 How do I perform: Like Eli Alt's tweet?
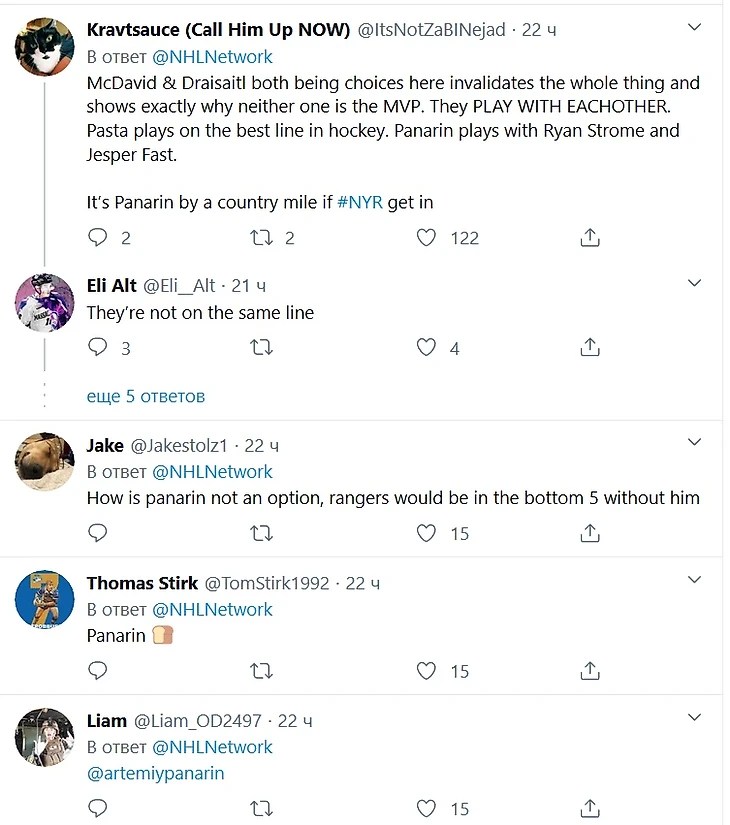coord(427,347)
